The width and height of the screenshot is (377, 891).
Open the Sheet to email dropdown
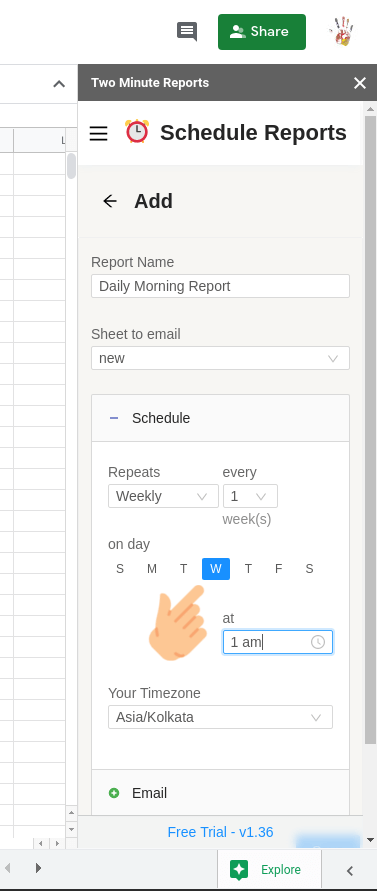pyautogui.click(x=220, y=358)
